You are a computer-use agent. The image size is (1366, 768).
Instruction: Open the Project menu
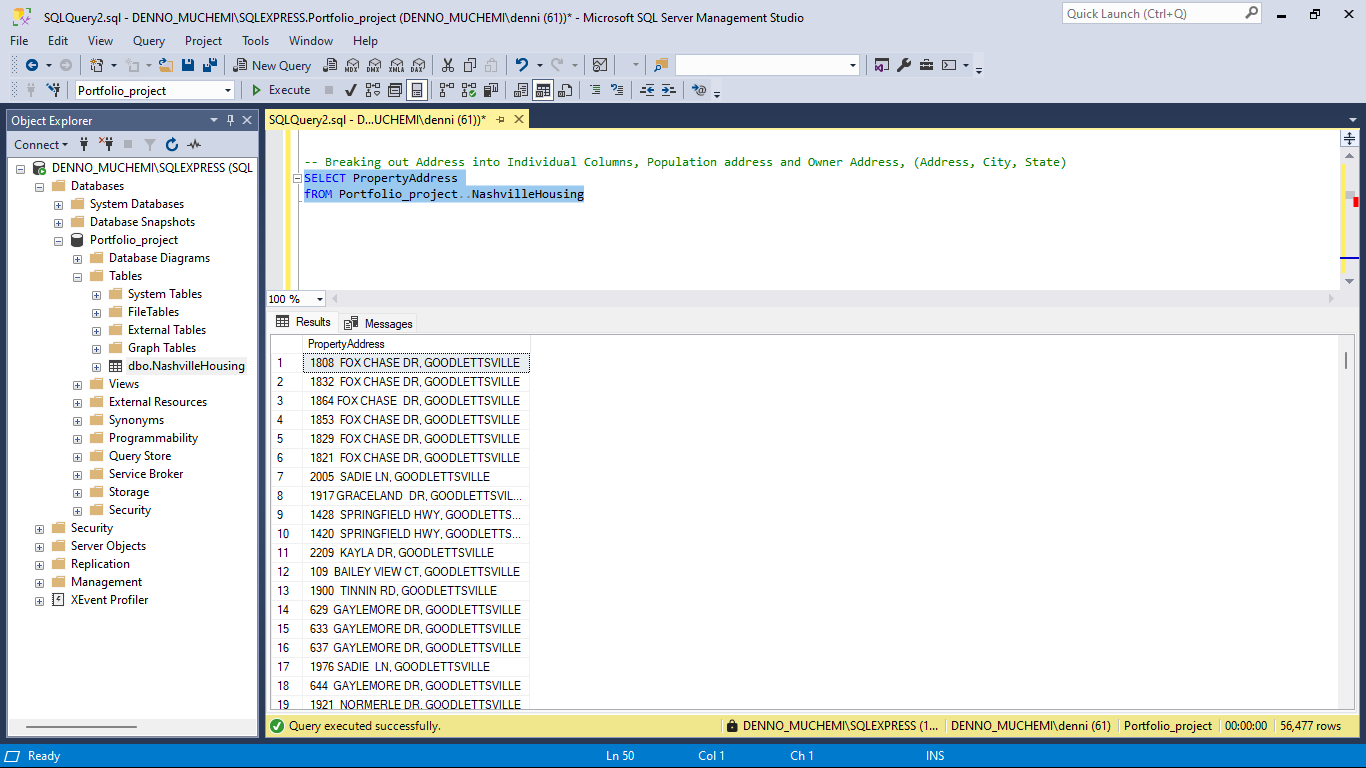click(204, 41)
